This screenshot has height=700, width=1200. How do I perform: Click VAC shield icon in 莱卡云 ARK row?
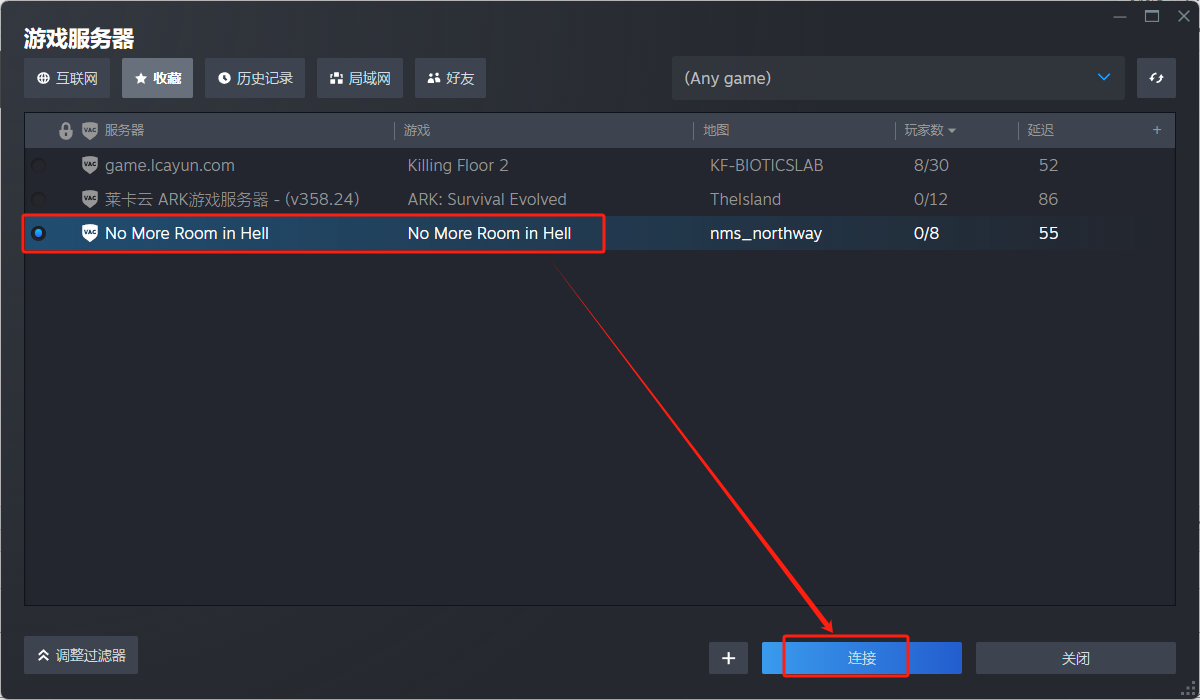click(90, 199)
